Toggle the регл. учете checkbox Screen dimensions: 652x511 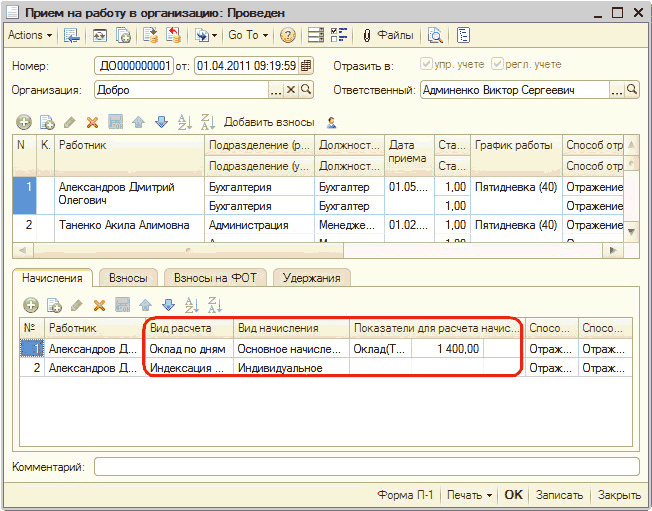[497, 65]
